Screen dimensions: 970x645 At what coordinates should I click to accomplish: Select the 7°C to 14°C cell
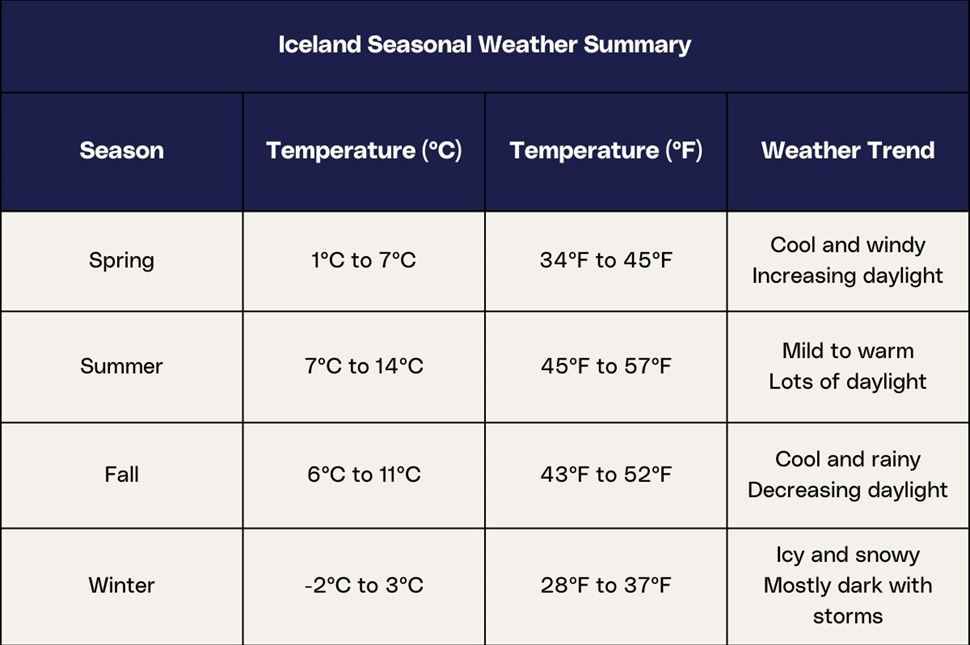click(x=364, y=366)
